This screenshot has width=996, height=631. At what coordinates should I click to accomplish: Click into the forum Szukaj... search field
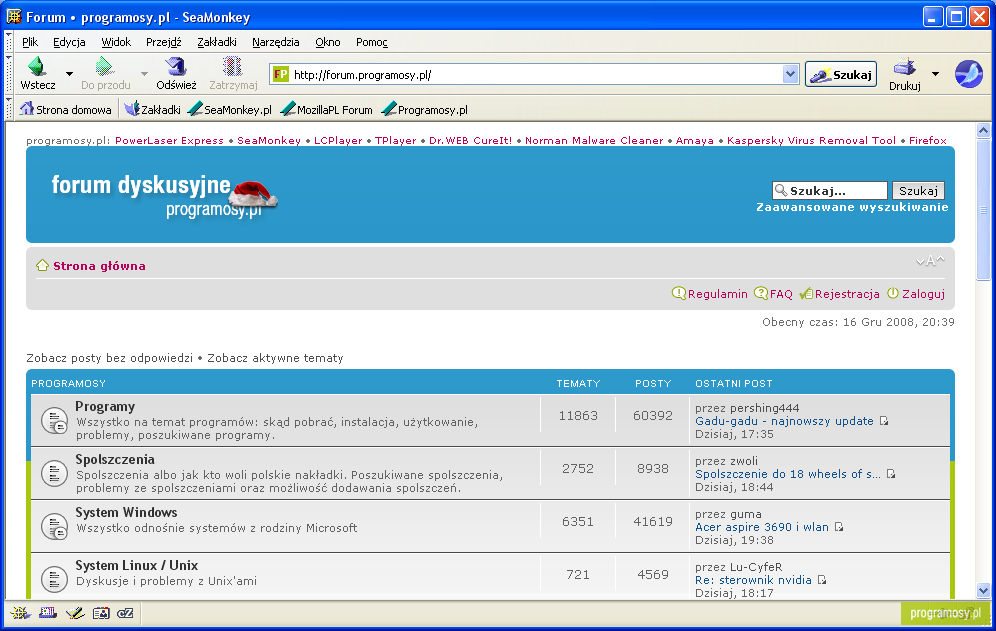click(830, 191)
